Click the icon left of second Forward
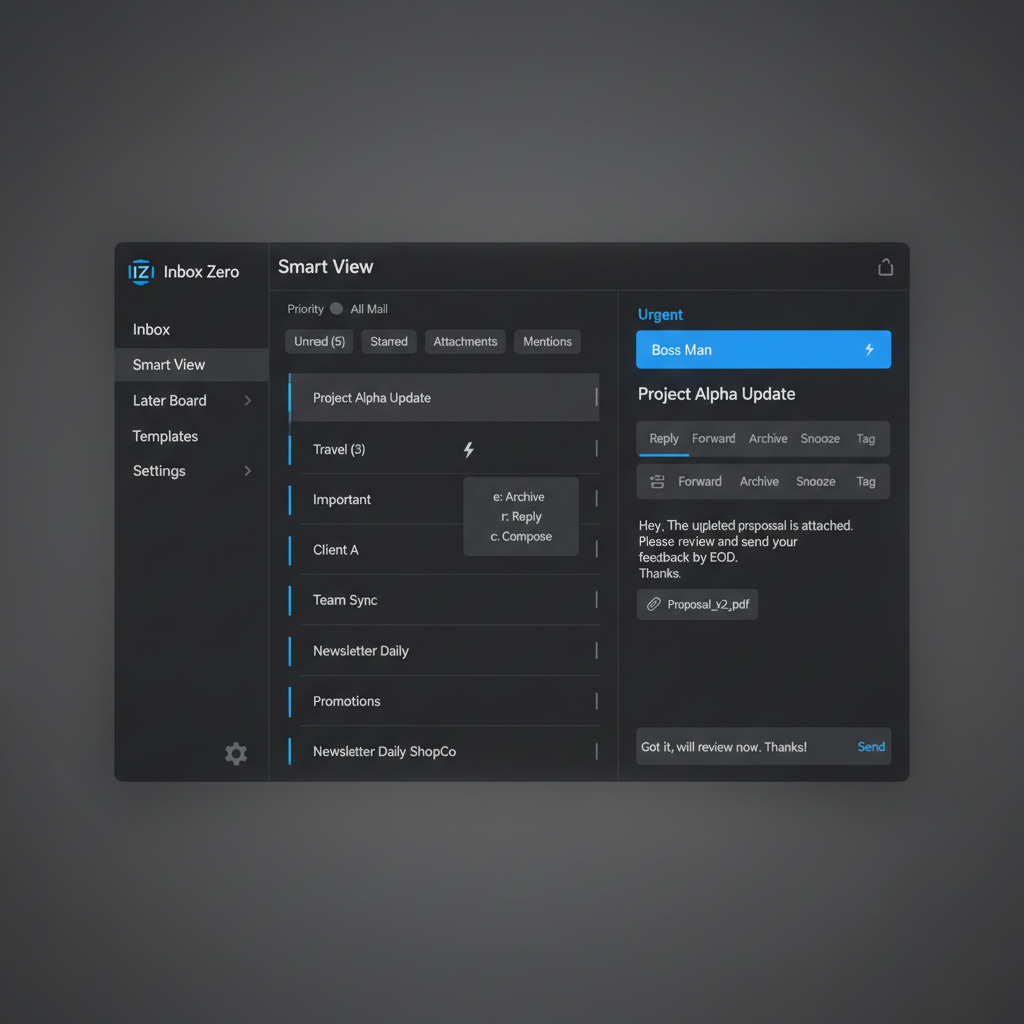Screen dimensions: 1024x1024 tap(657, 481)
